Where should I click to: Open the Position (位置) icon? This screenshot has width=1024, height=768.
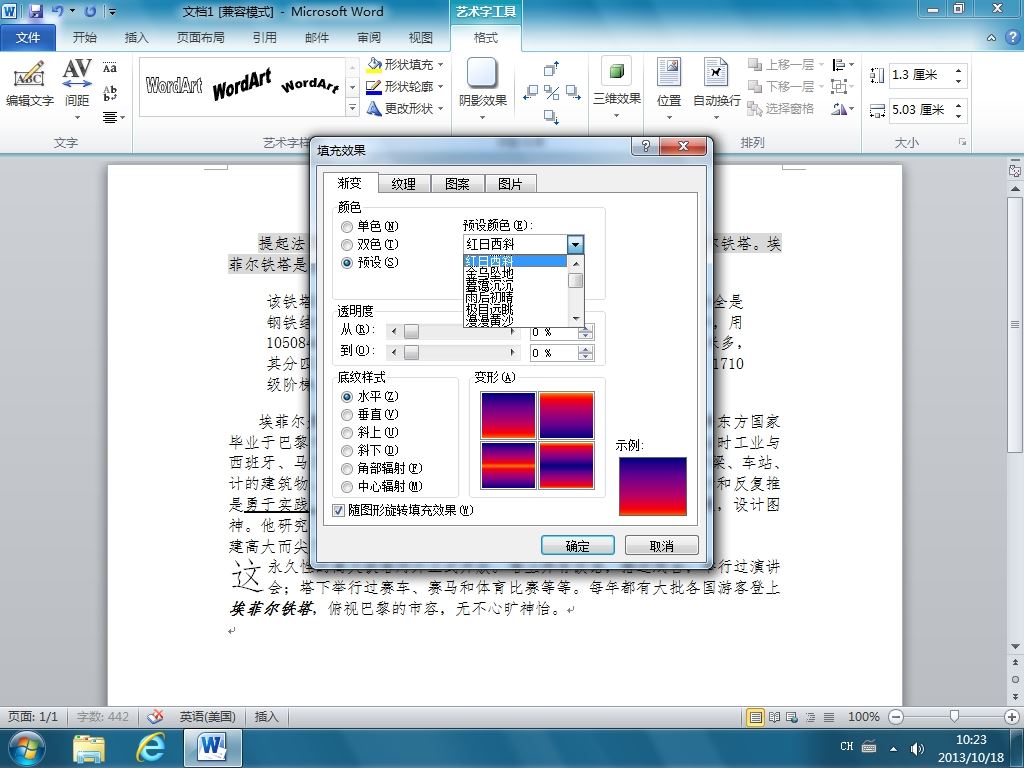pos(669,72)
